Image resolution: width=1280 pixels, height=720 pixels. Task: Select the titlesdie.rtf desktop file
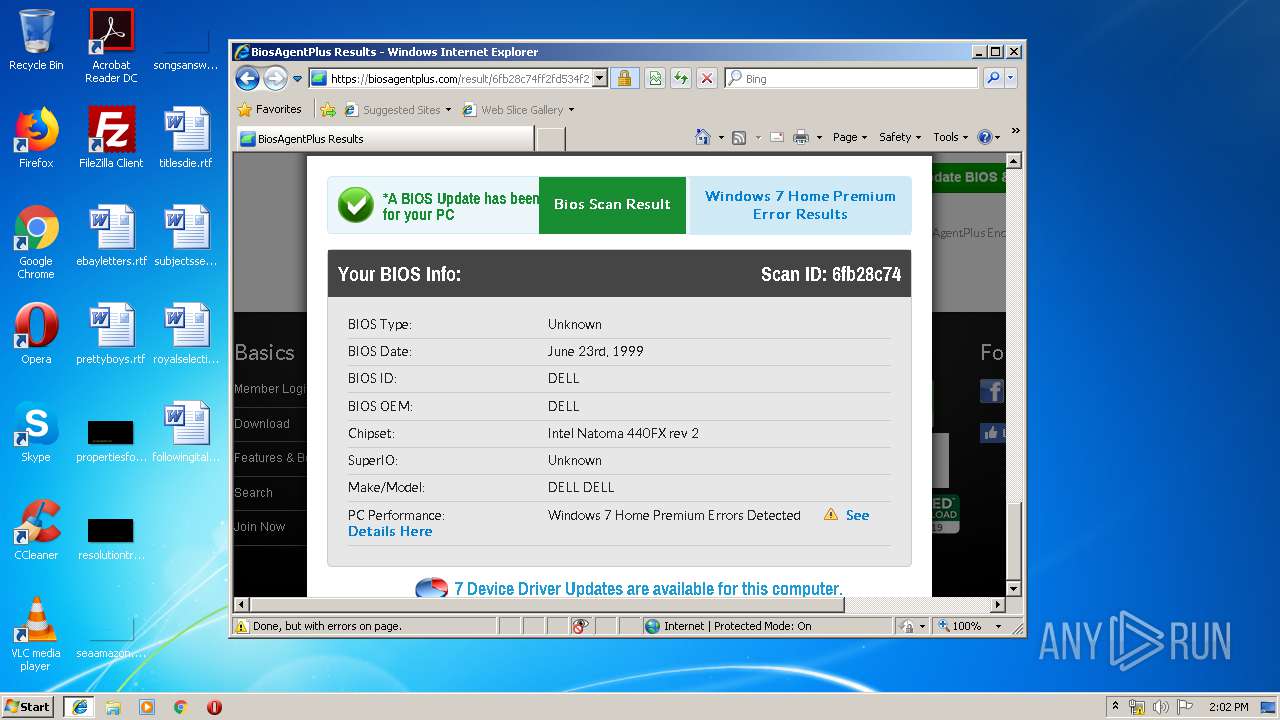point(186,137)
